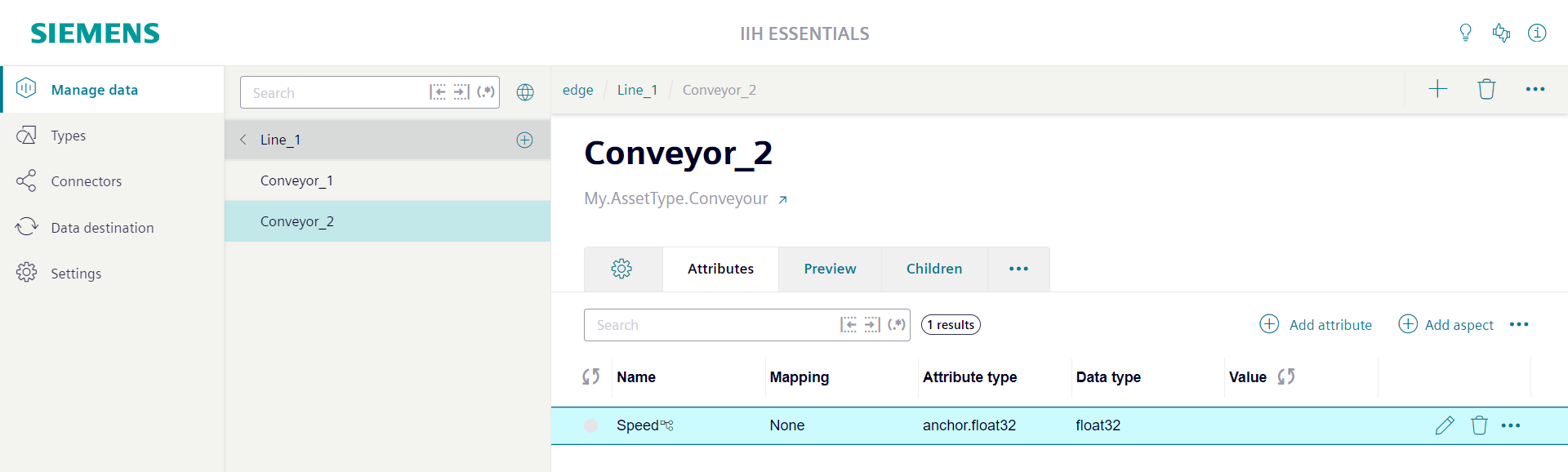This screenshot has width=1568, height=472.
Task: Toggle match-start option in attributes search
Action: tap(849, 325)
